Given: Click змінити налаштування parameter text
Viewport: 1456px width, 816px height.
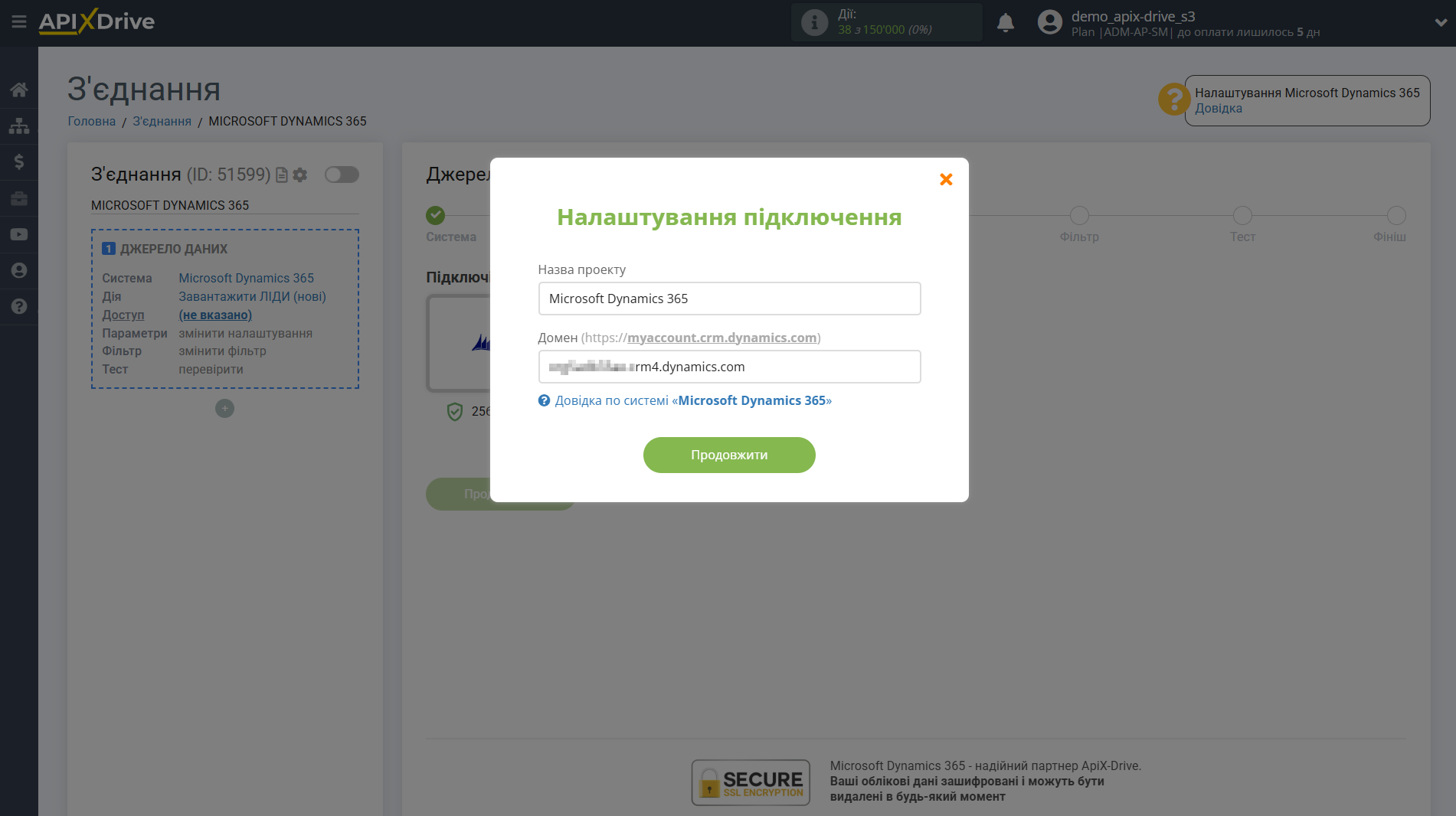Looking at the screenshot, I should coord(246,333).
